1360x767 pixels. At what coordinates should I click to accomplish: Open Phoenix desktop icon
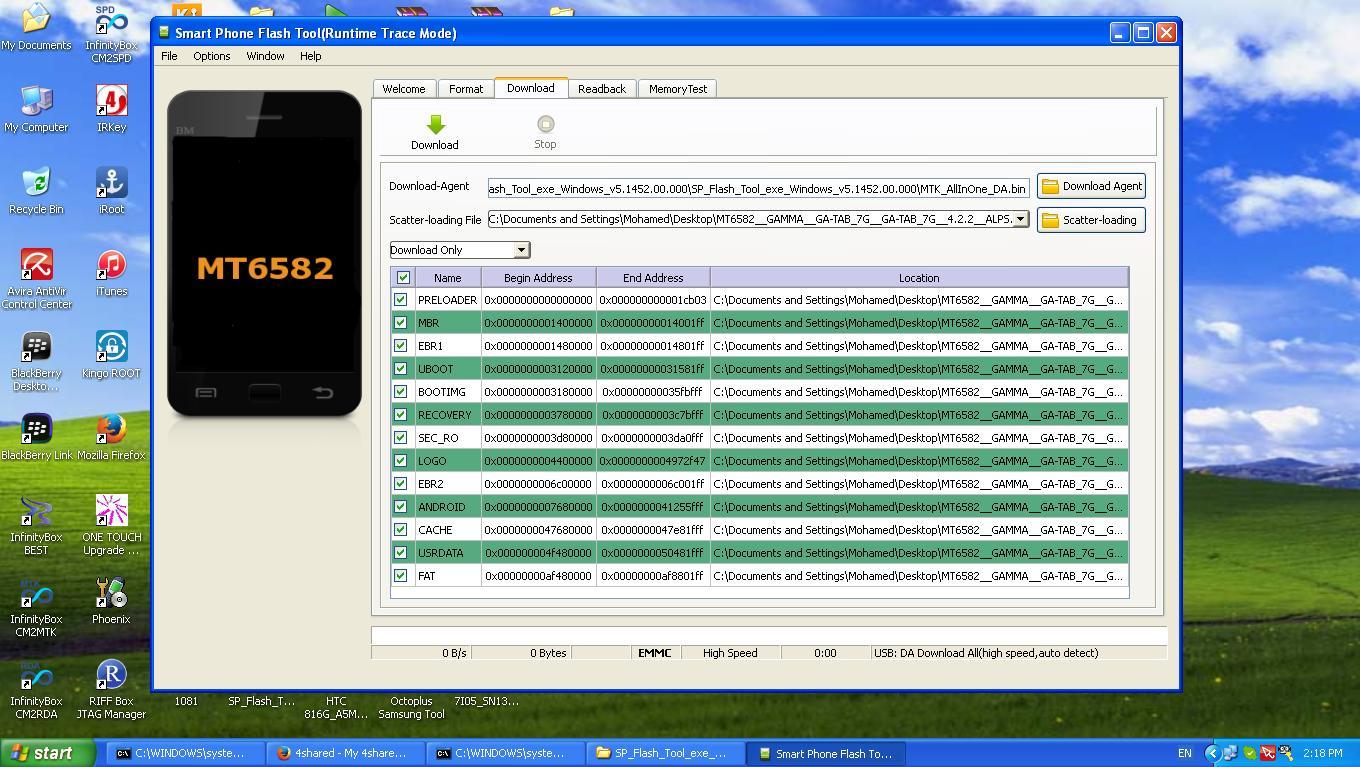click(x=111, y=601)
